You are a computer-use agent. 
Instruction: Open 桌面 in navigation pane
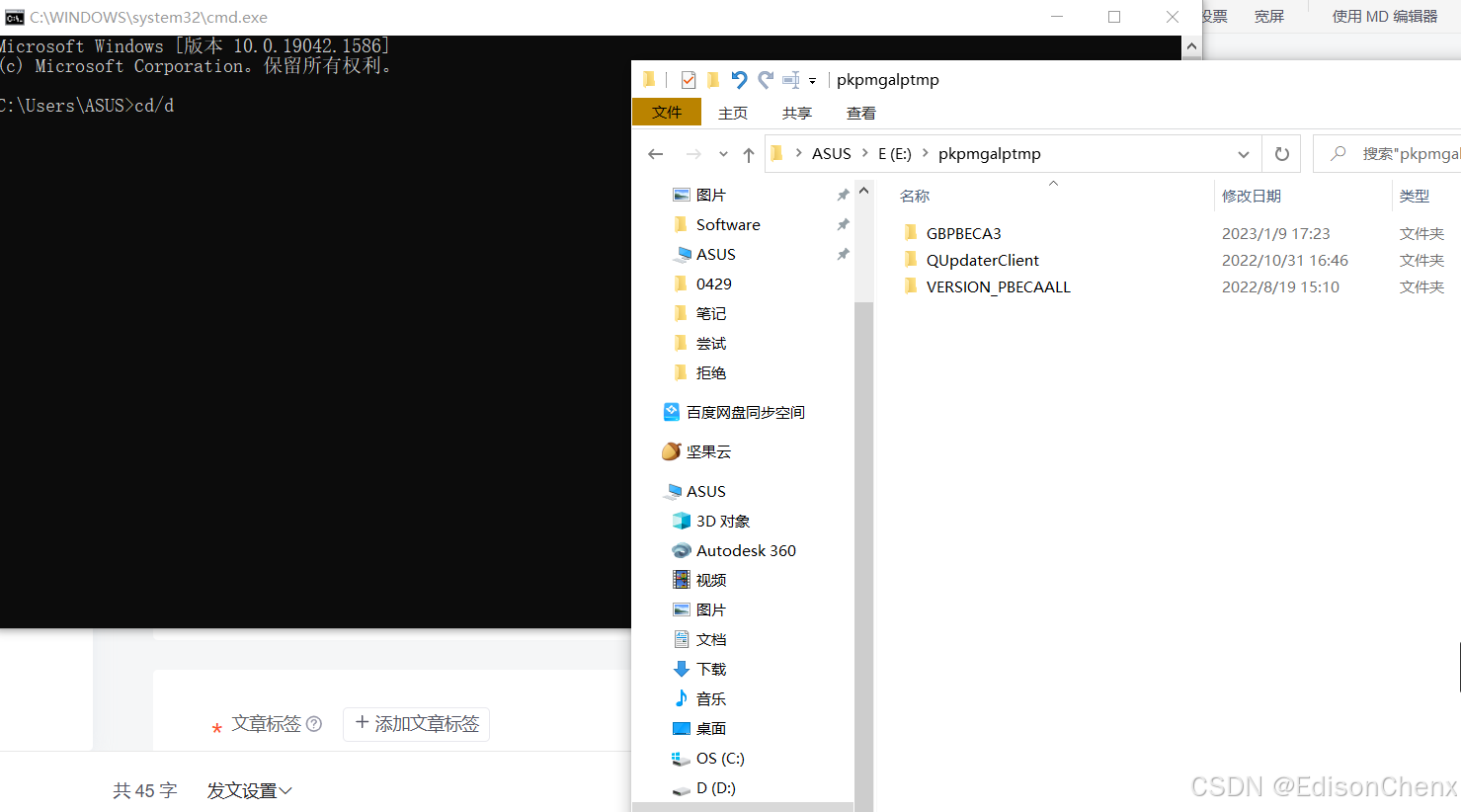pos(710,728)
